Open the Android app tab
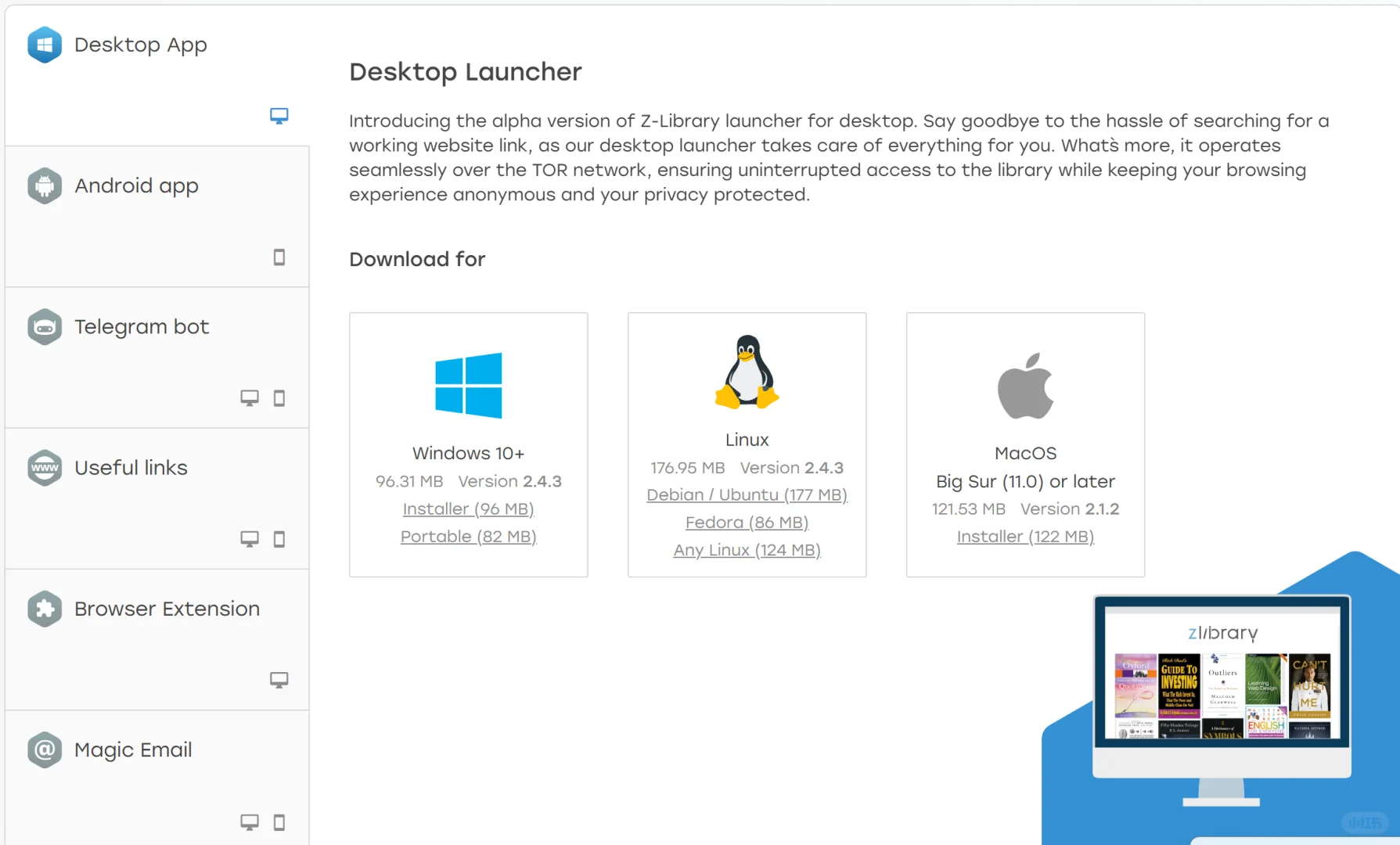The image size is (1400, 845). pos(157,217)
